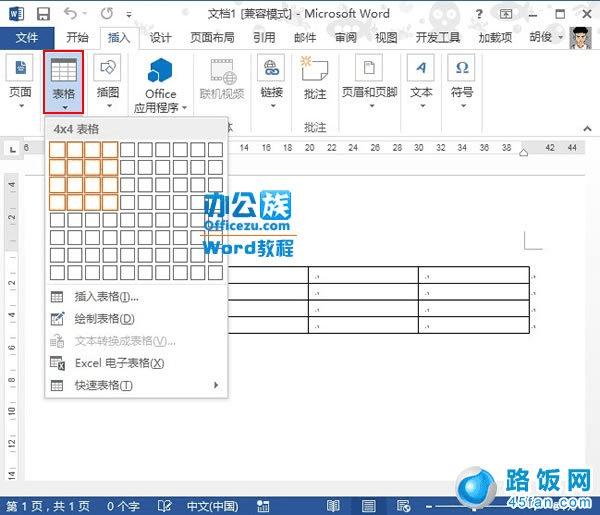Select the fourth row, fourth column grid cell

[110, 202]
